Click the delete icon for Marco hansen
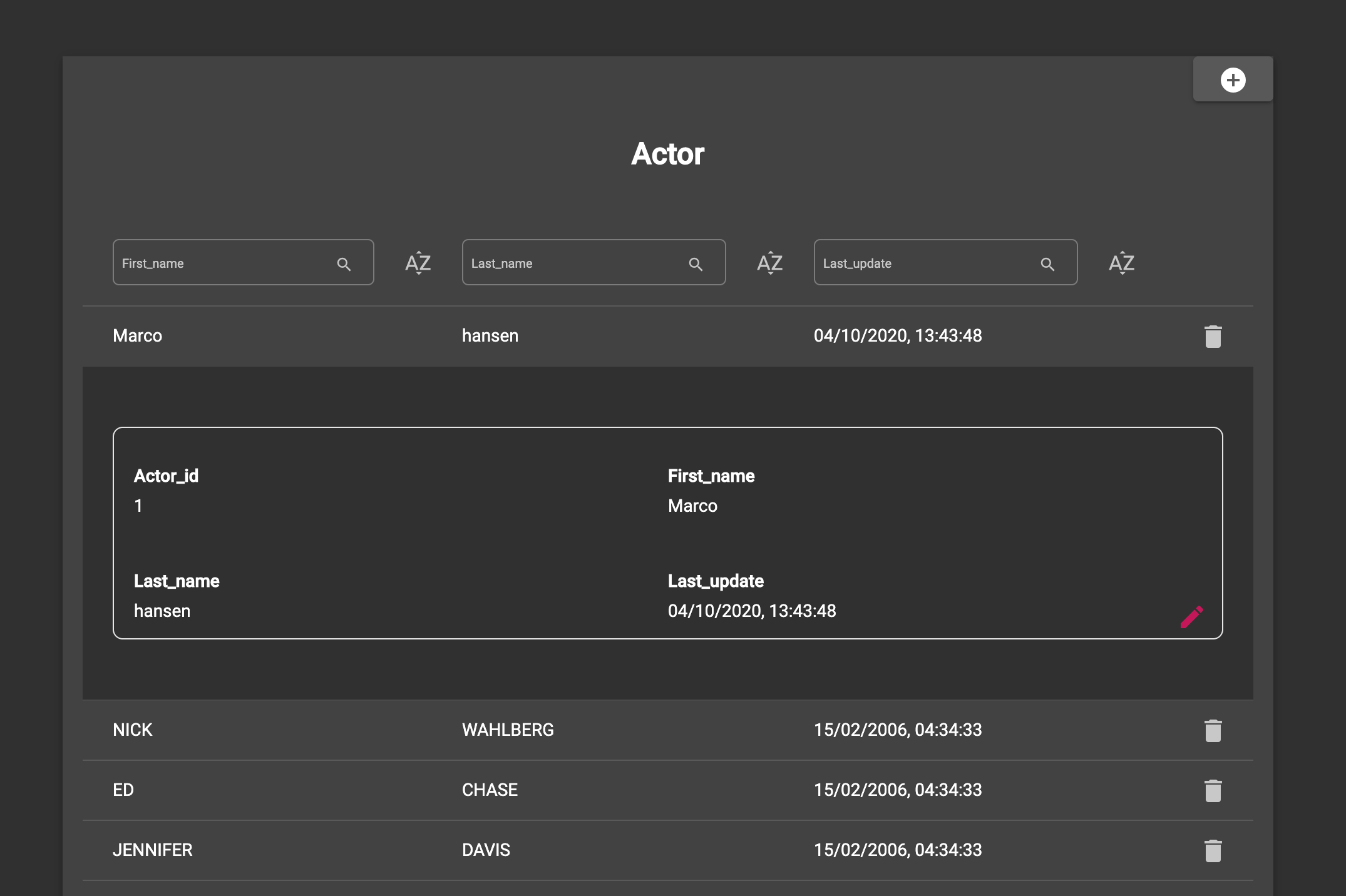Image resolution: width=1346 pixels, height=896 pixels. tap(1213, 335)
